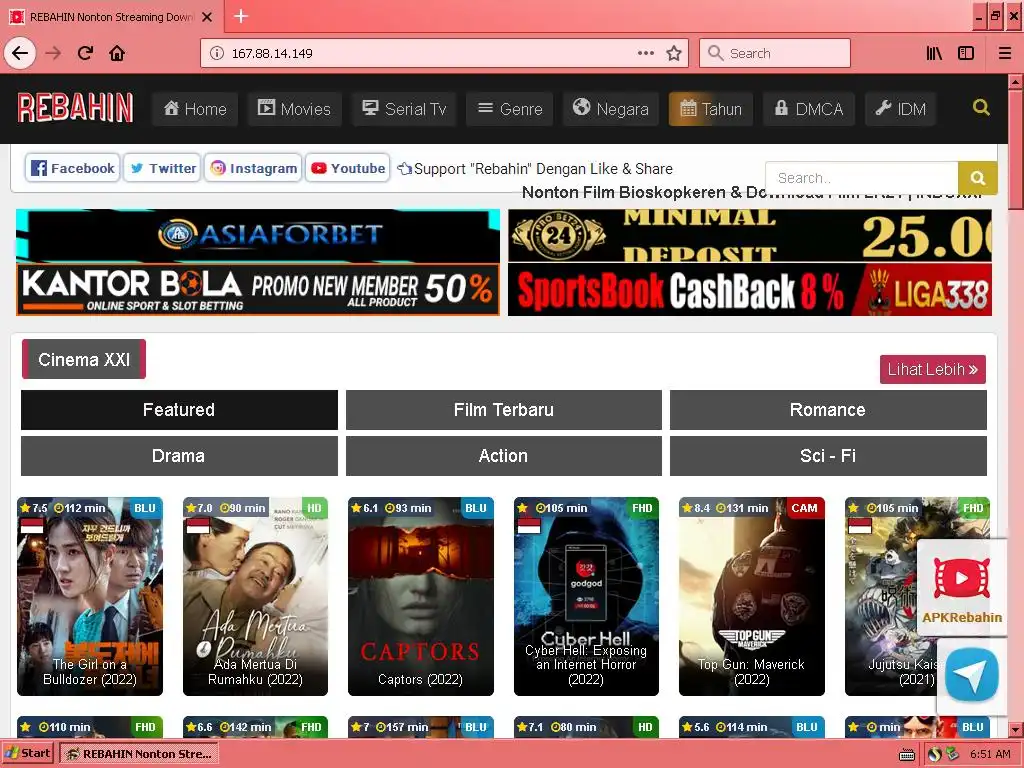
Task: Open the Top Gun: Maverick poster
Action: (752, 596)
